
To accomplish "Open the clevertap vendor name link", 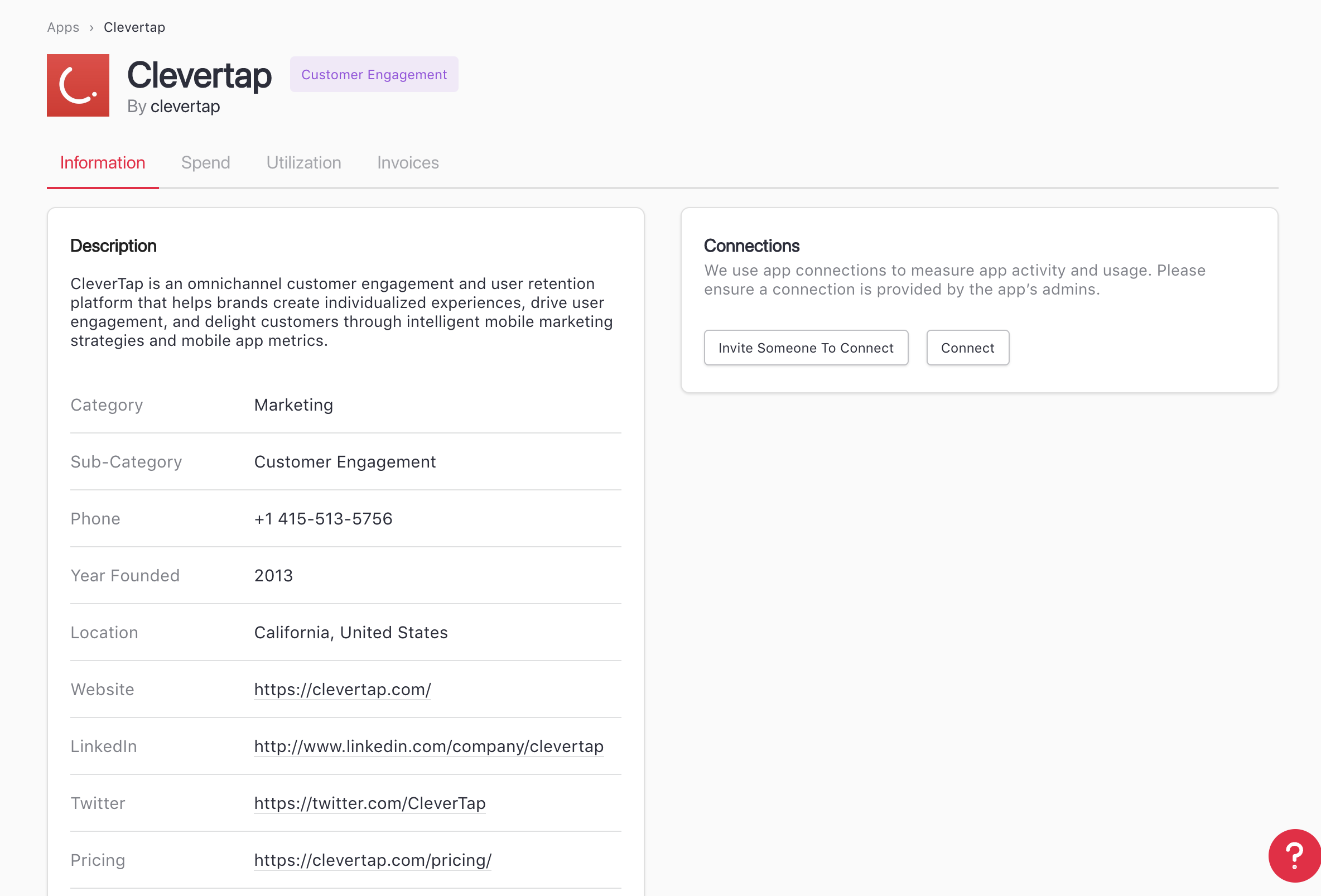I will (185, 107).
